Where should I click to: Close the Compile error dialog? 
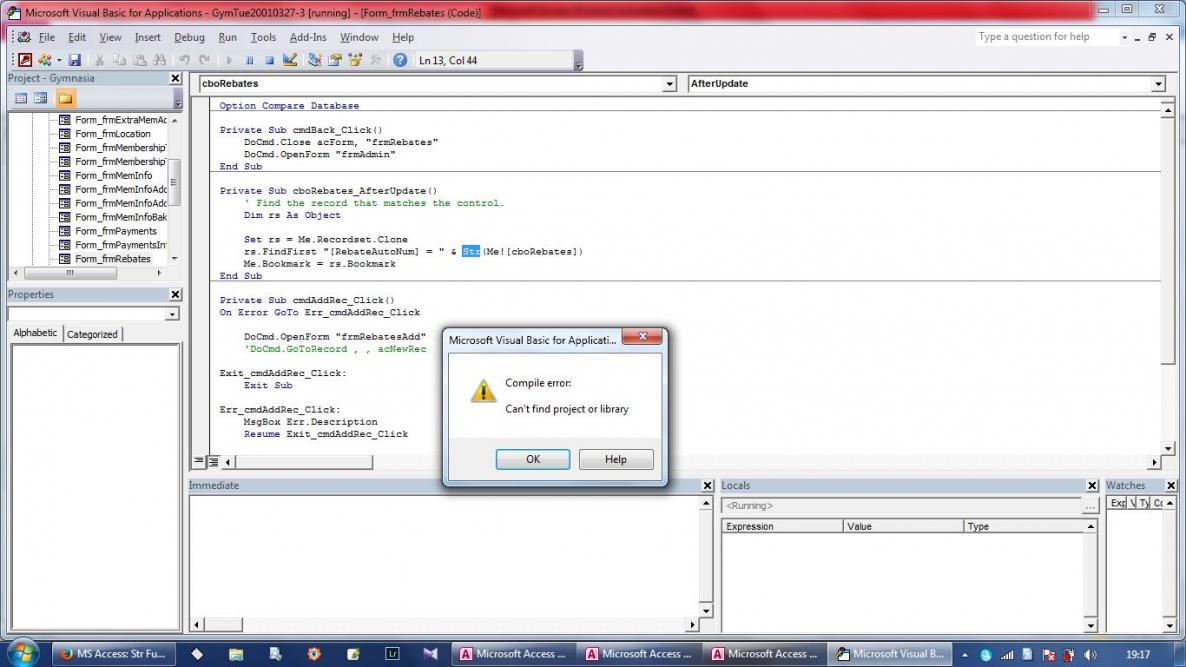click(642, 337)
